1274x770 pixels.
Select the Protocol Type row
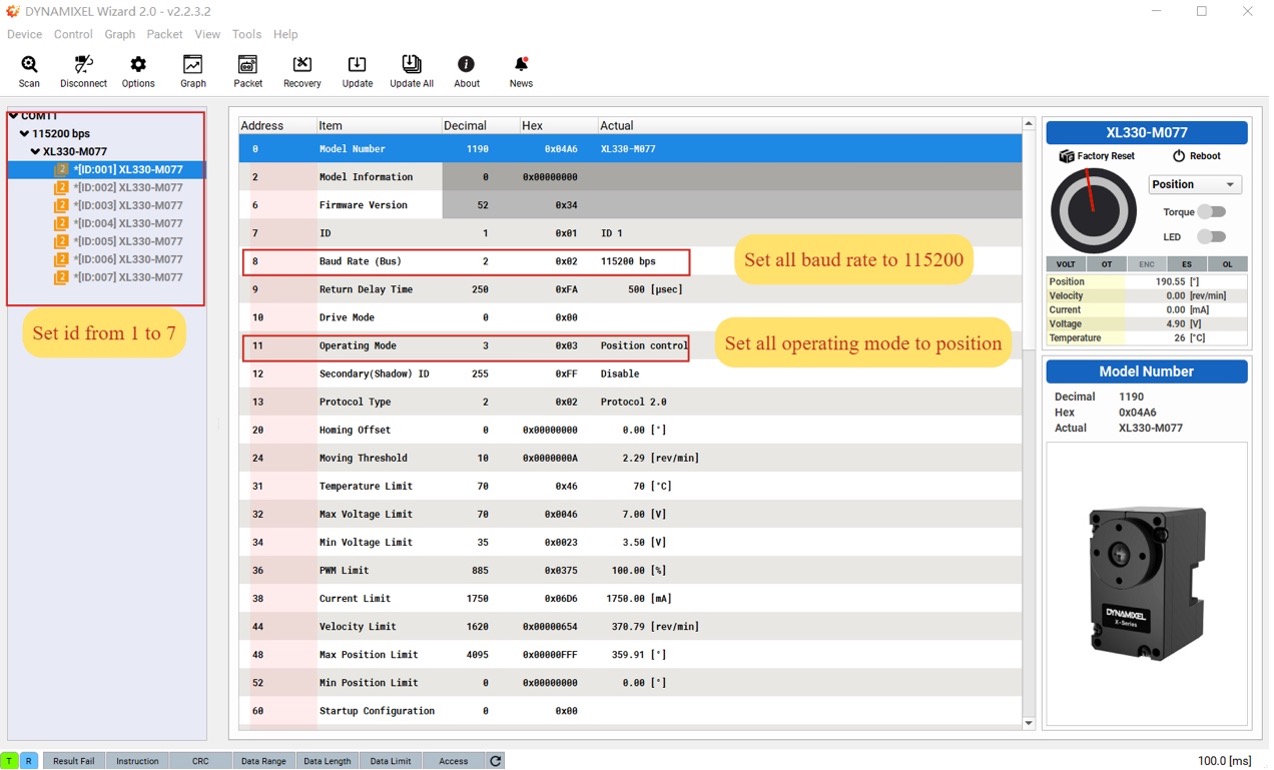pyautogui.click(x=630, y=402)
